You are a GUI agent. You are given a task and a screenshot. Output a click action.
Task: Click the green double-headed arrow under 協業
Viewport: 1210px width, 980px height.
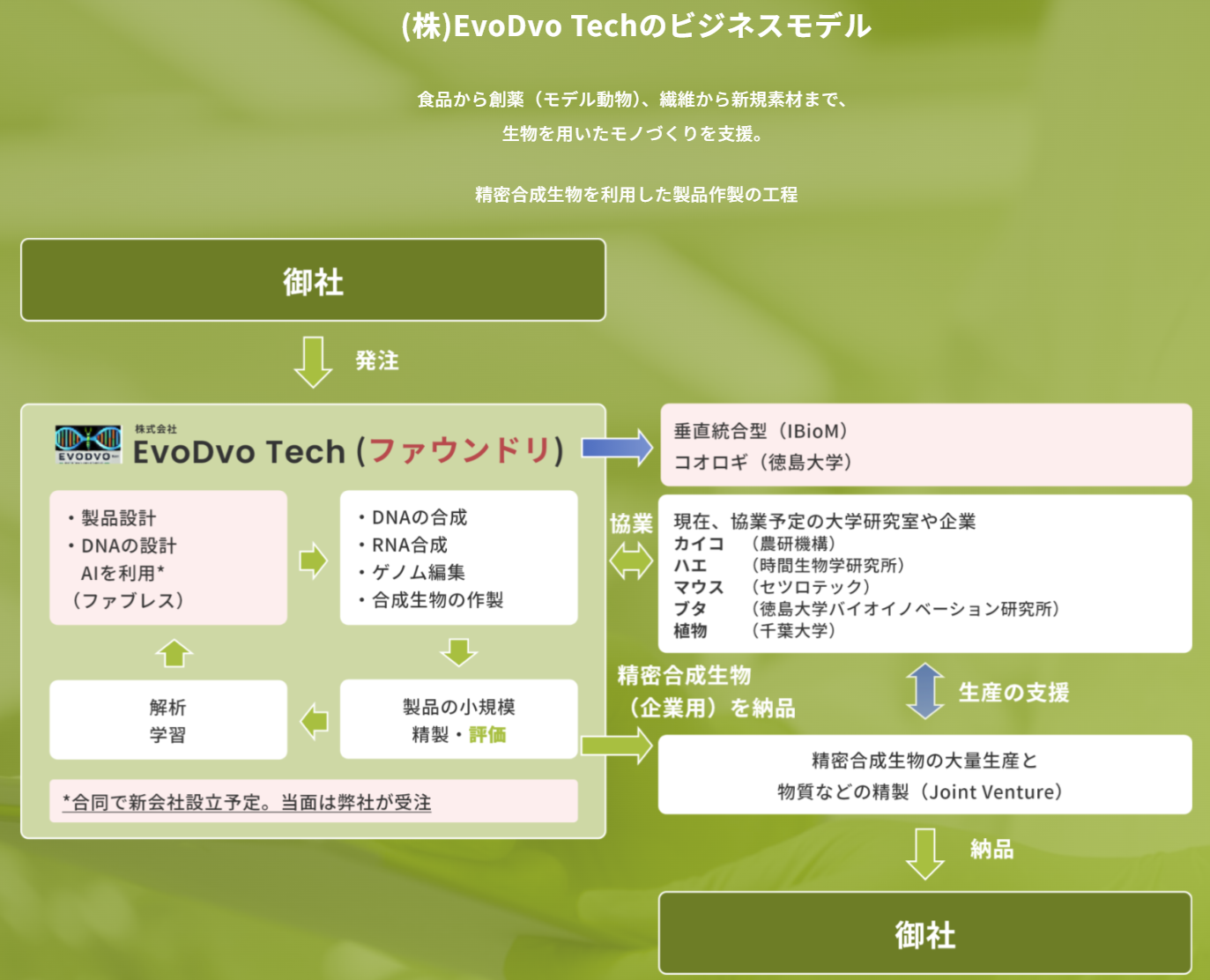(631, 560)
